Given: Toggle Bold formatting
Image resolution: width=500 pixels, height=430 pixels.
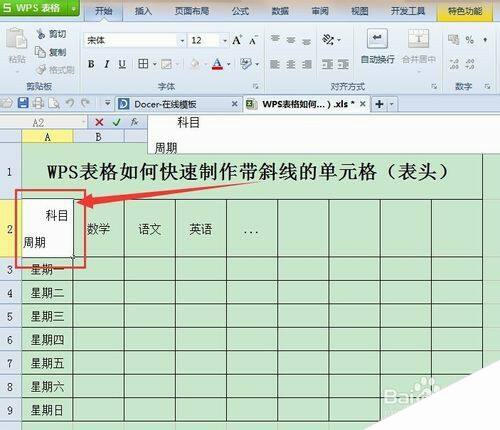Looking at the screenshot, I should click(91, 64).
